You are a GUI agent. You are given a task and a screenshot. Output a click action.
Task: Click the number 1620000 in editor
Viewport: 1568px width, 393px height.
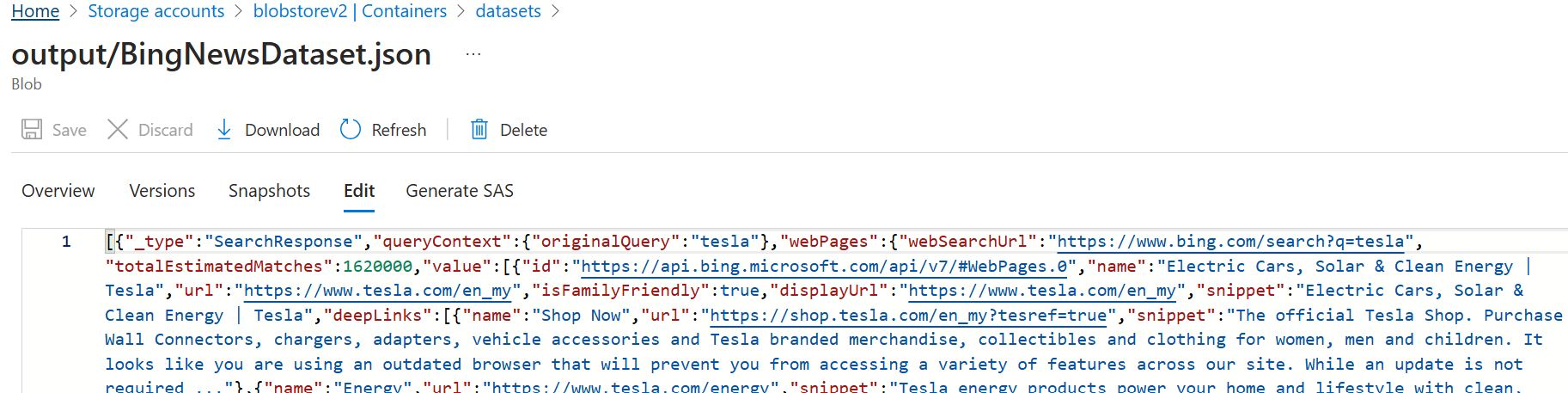click(378, 267)
